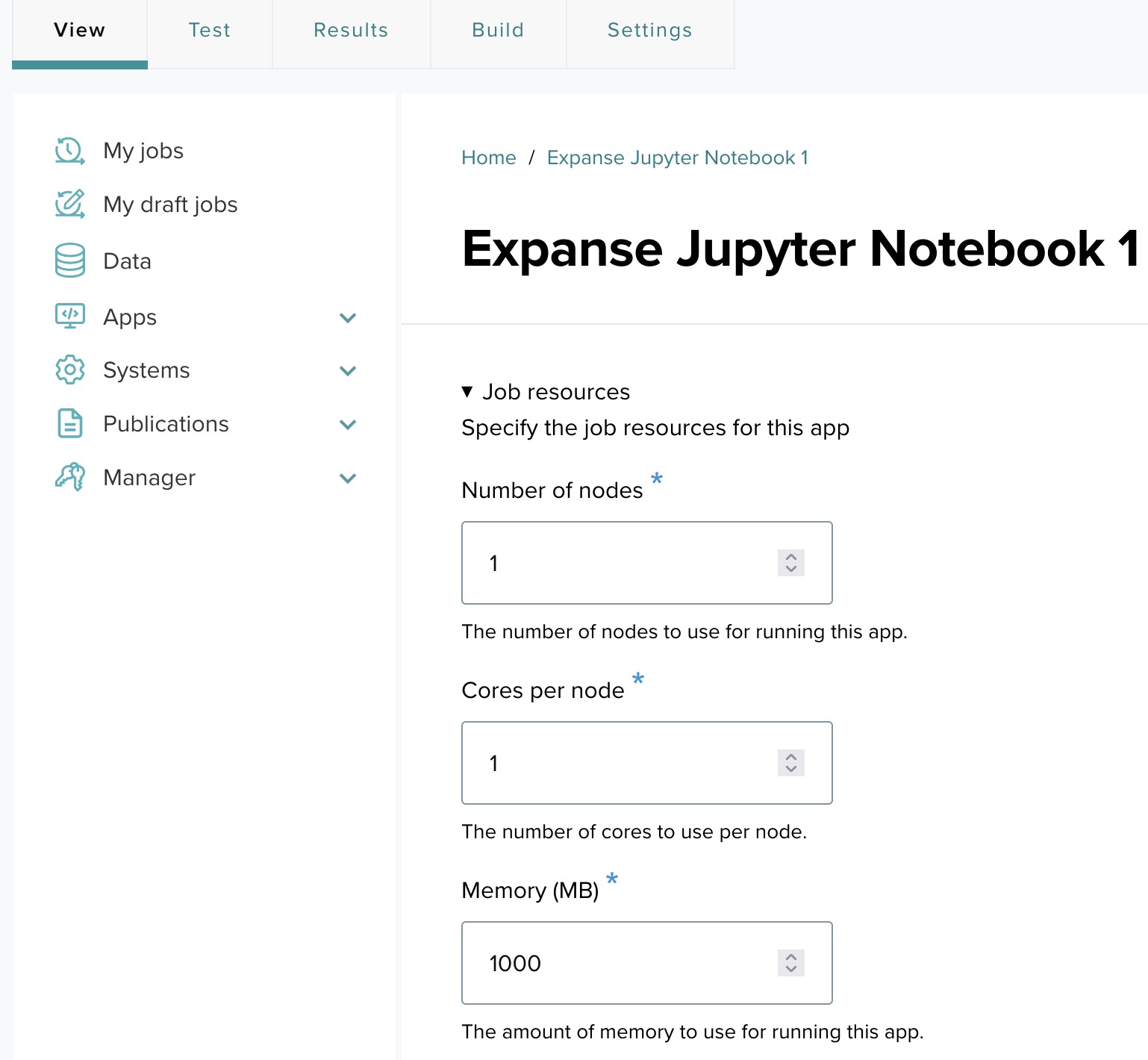Image resolution: width=1148 pixels, height=1060 pixels.
Task: Click the Apps code monitor icon
Action: point(69,317)
